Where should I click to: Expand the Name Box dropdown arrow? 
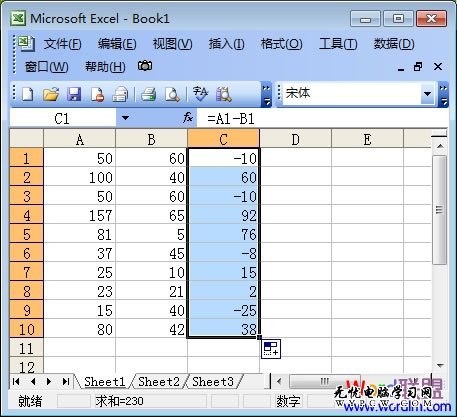coord(125,118)
